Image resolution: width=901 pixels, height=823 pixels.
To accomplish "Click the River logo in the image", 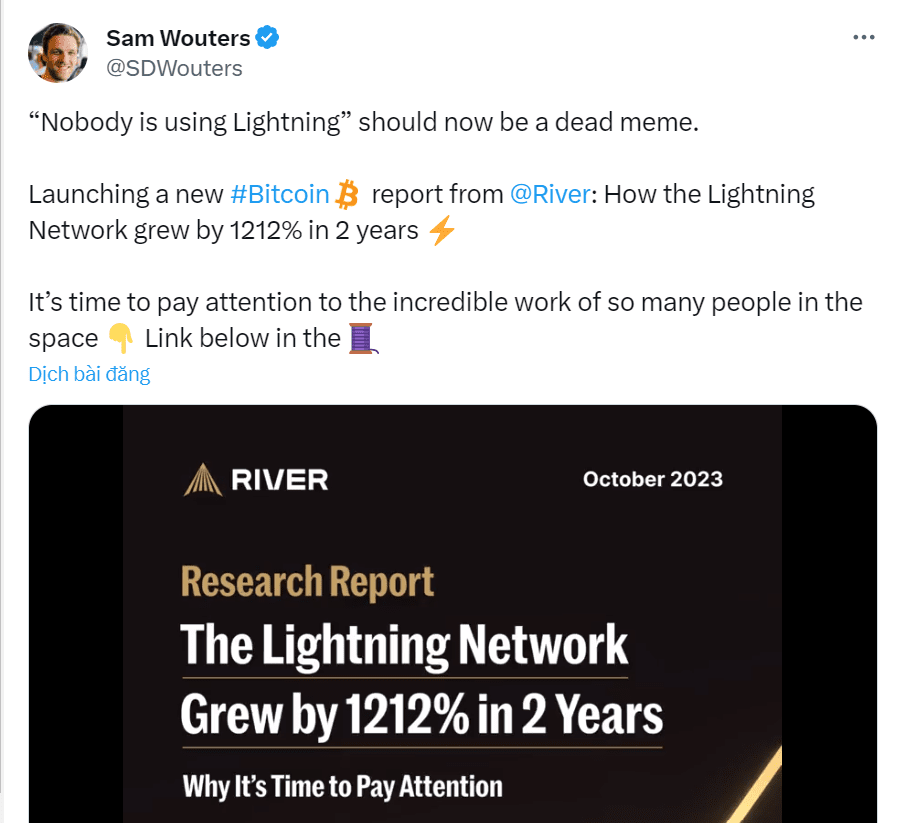I will [x=203, y=479].
